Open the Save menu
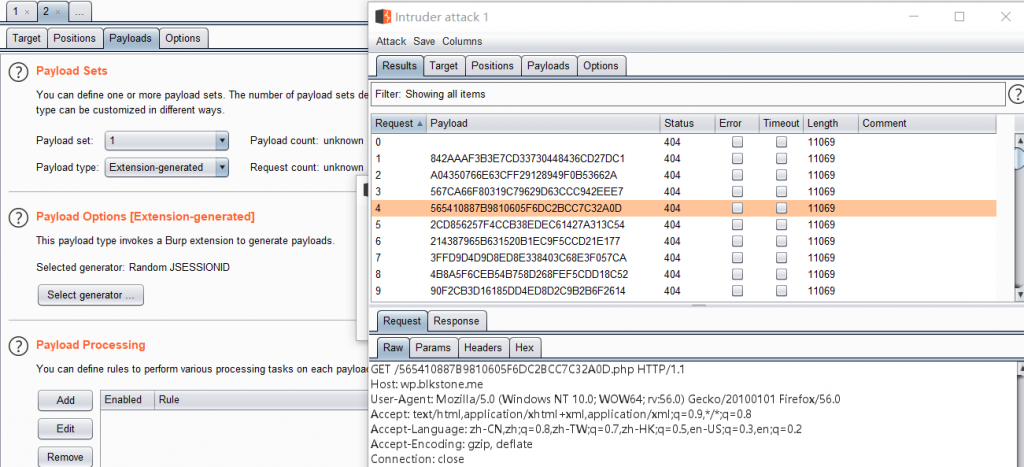This screenshot has width=1024, height=467. click(x=424, y=42)
